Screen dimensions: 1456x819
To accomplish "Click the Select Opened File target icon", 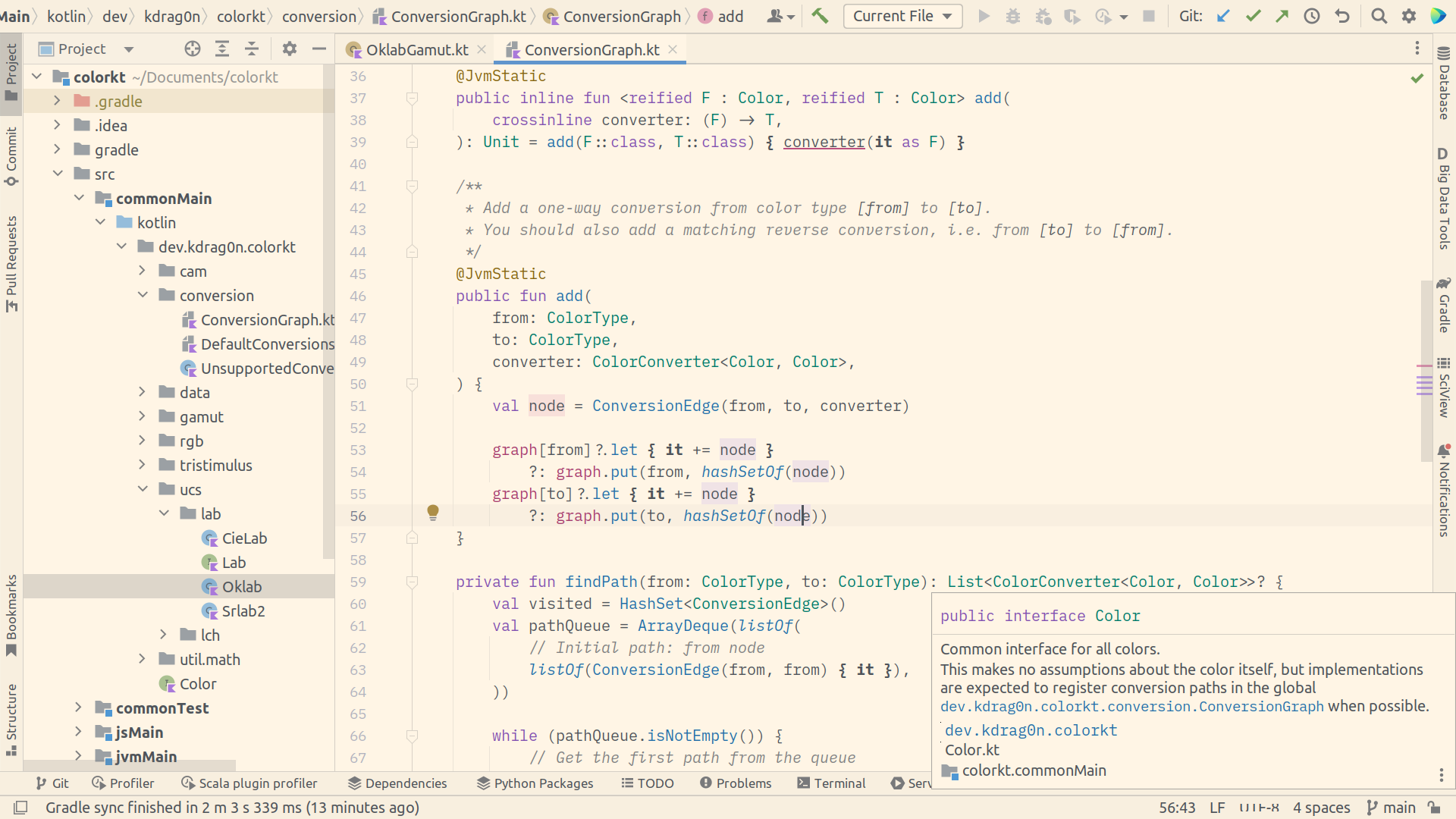I will point(193,49).
